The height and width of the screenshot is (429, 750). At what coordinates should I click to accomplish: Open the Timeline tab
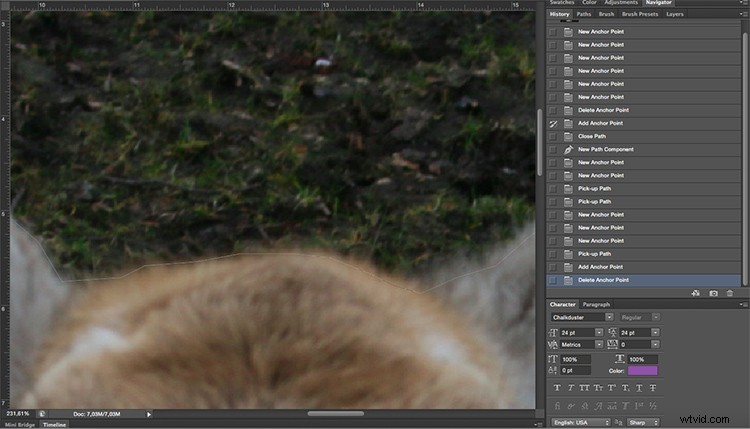click(54, 425)
